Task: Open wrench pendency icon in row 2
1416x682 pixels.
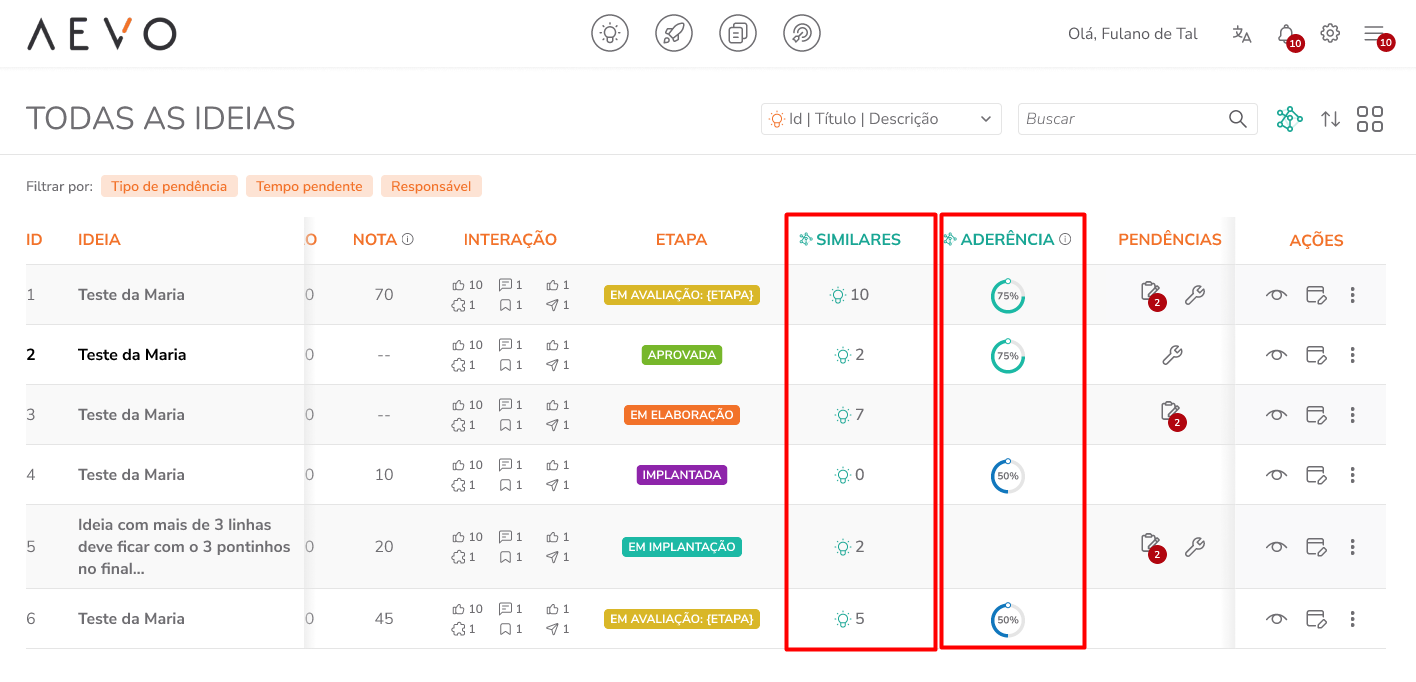Action: pos(1173,355)
